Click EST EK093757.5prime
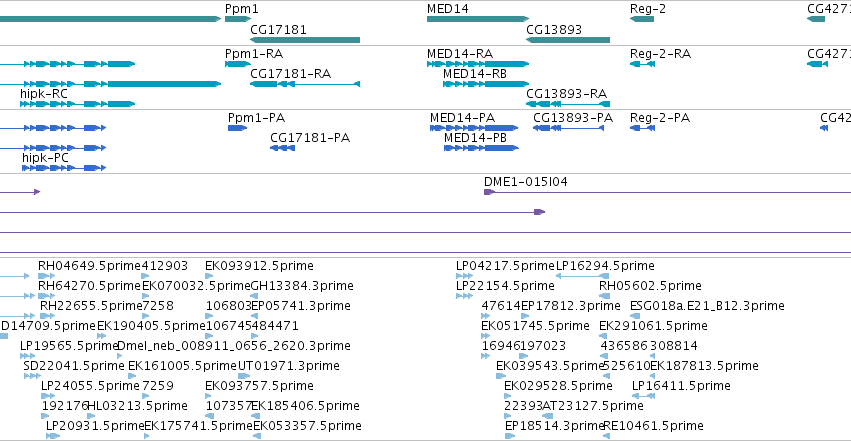The image size is (851, 441). coord(259,386)
